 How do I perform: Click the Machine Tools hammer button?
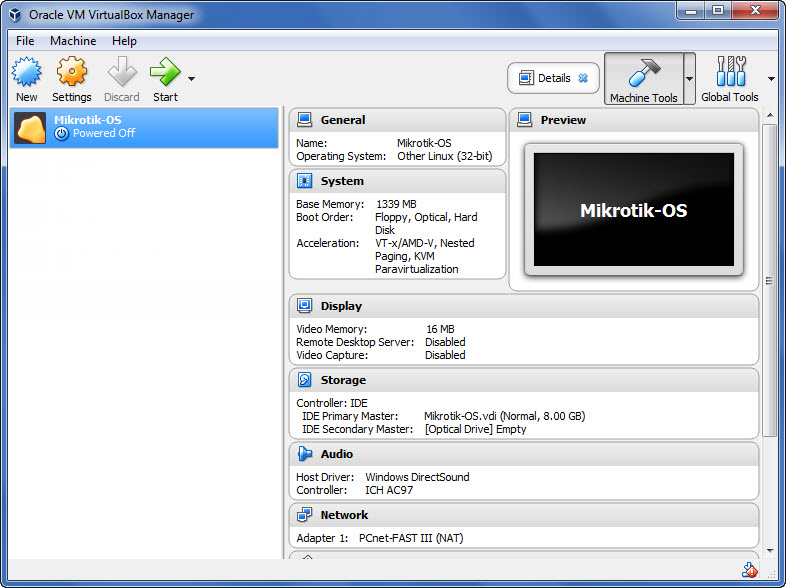(644, 79)
